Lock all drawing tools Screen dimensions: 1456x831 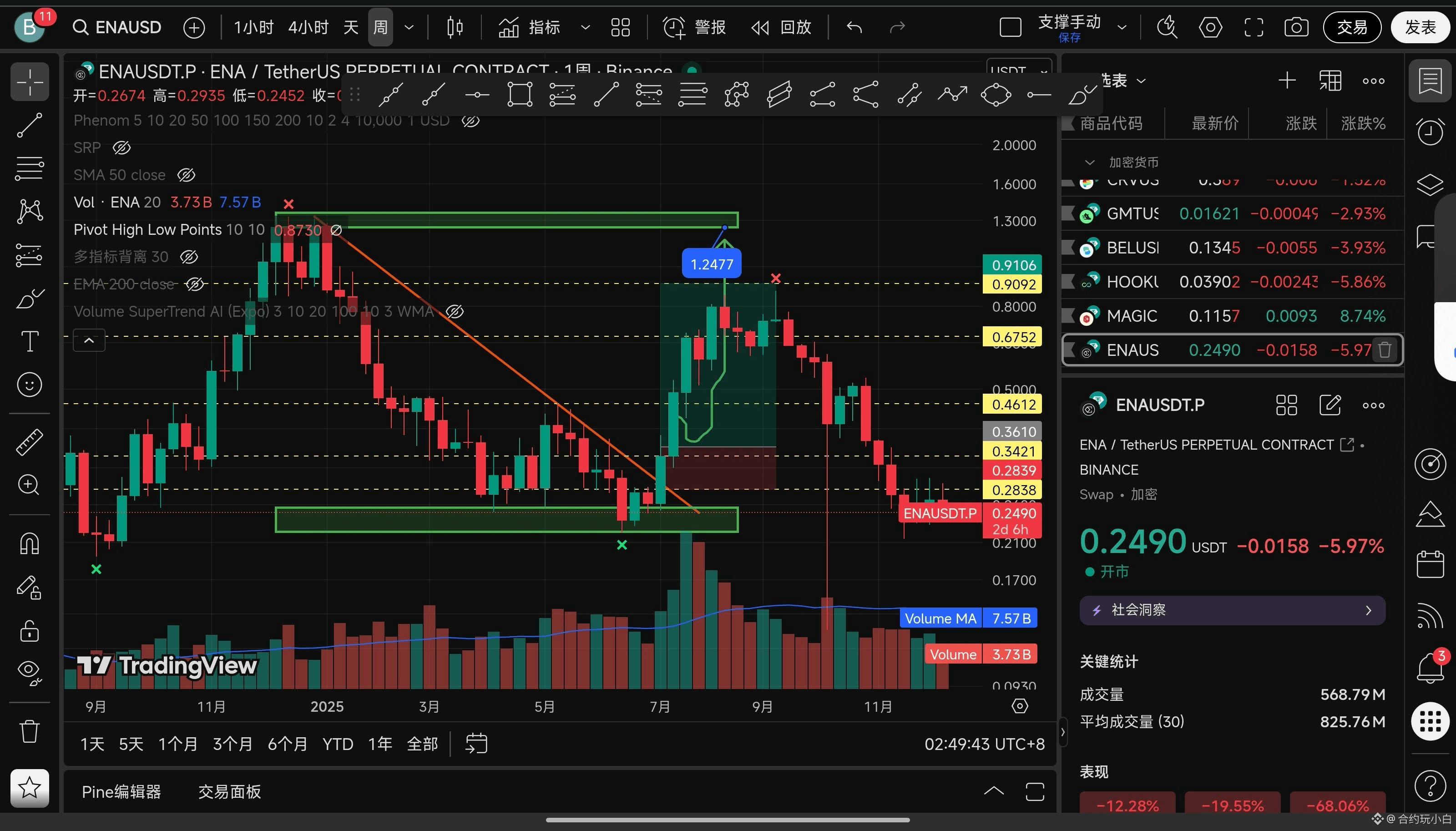click(30, 631)
